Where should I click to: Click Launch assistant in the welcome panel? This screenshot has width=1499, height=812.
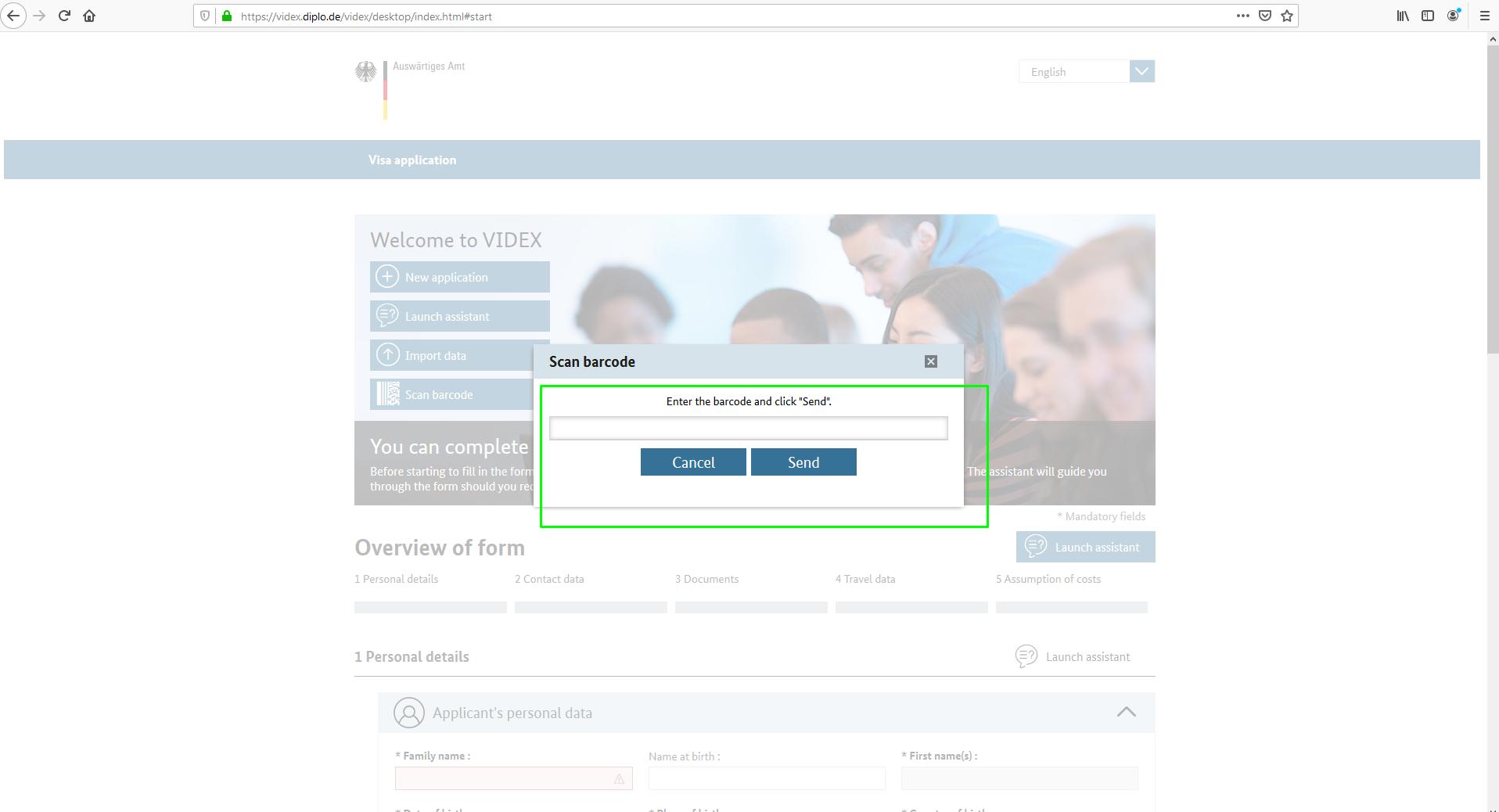[x=460, y=316]
